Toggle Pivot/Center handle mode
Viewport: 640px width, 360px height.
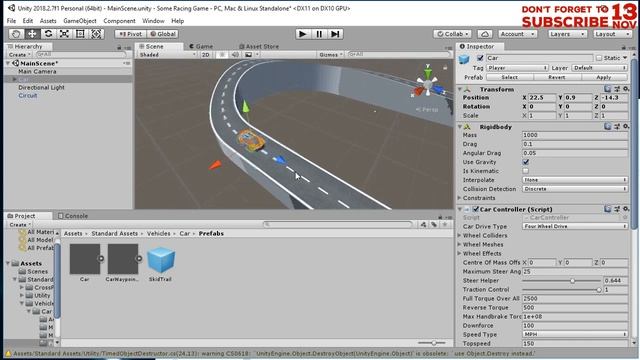pyautogui.click(x=131, y=34)
